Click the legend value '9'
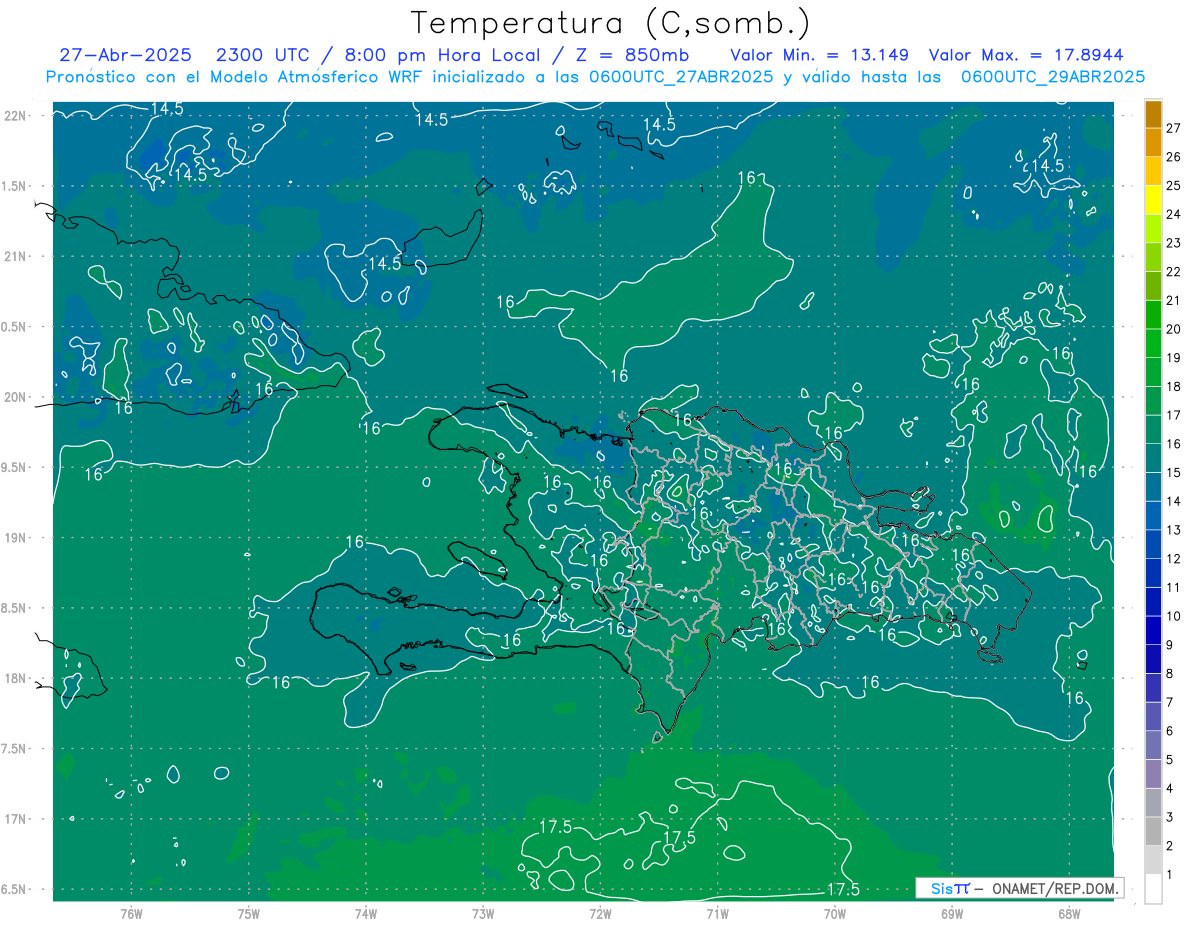 coord(1170,645)
